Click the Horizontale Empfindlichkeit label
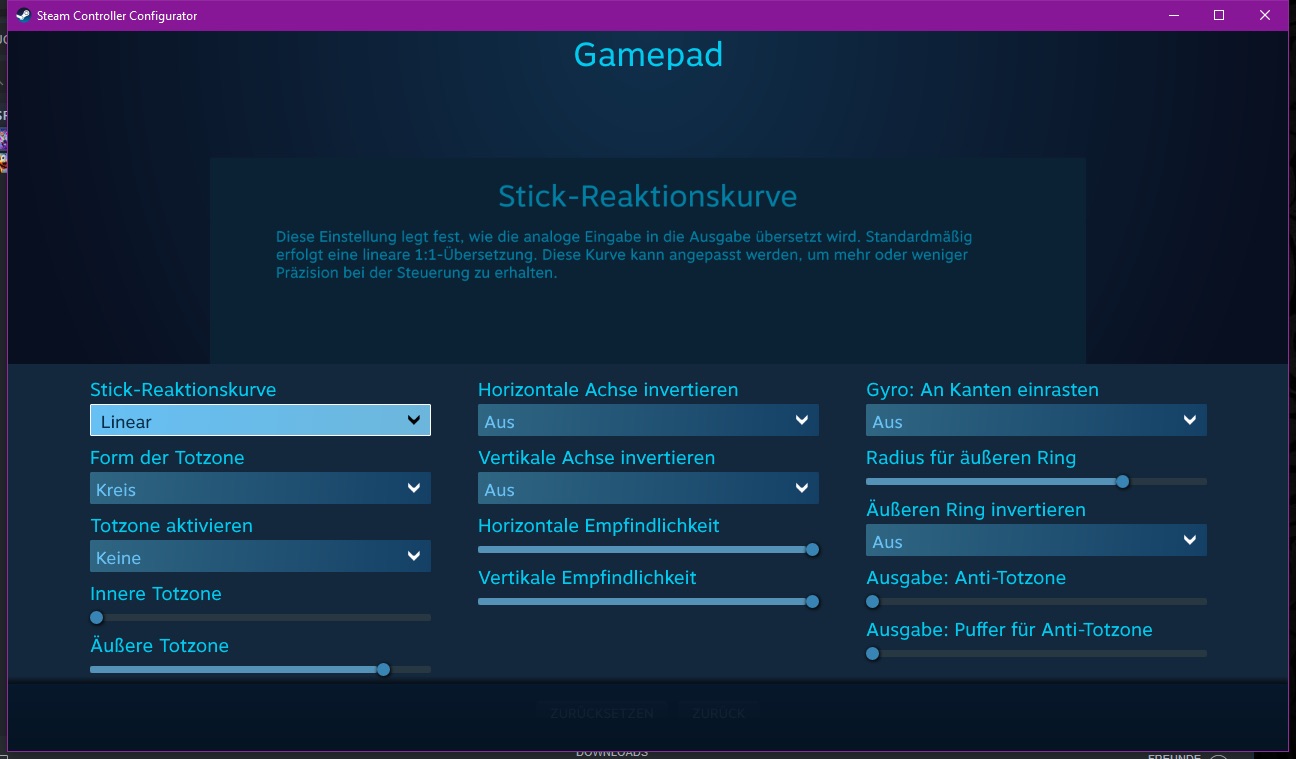The width and height of the screenshot is (1296, 759). (x=599, y=525)
